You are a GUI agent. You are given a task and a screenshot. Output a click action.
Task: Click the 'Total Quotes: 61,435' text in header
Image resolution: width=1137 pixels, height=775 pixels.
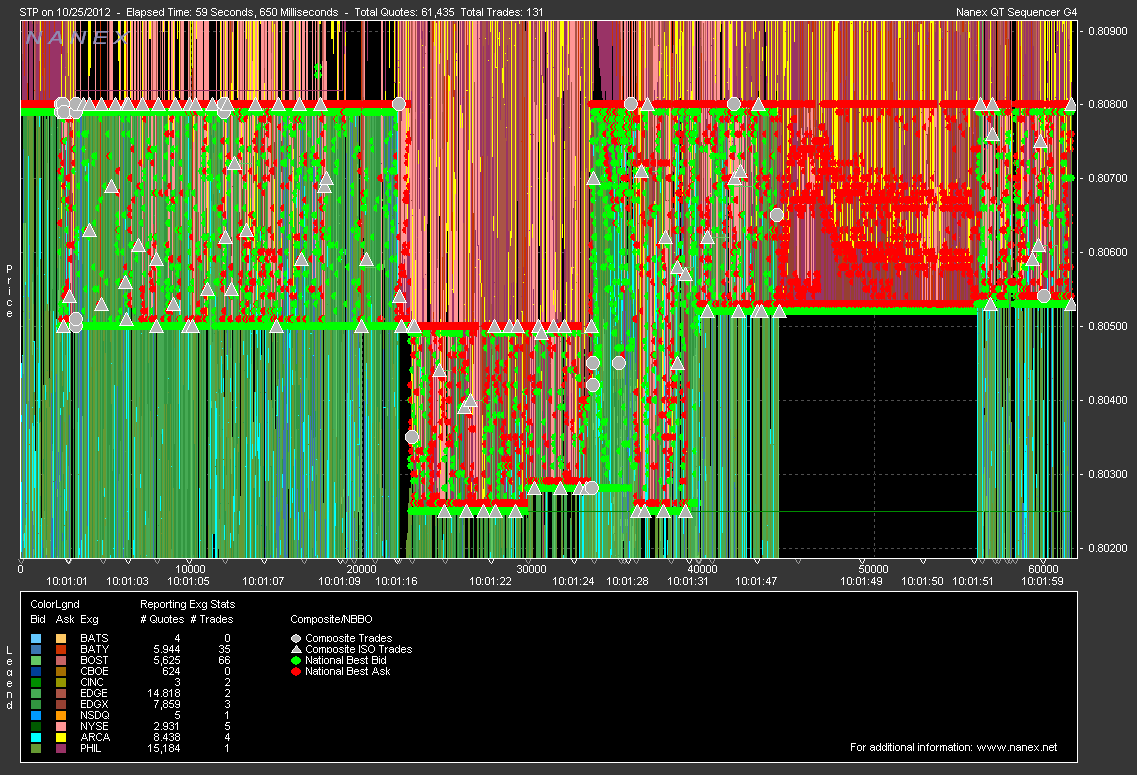point(405,12)
